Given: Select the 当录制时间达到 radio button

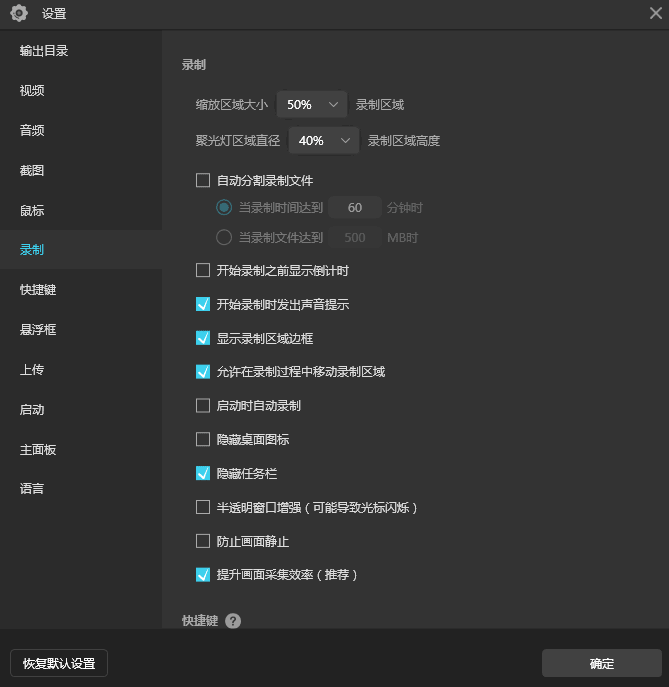Looking at the screenshot, I should (x=224, y=208).
